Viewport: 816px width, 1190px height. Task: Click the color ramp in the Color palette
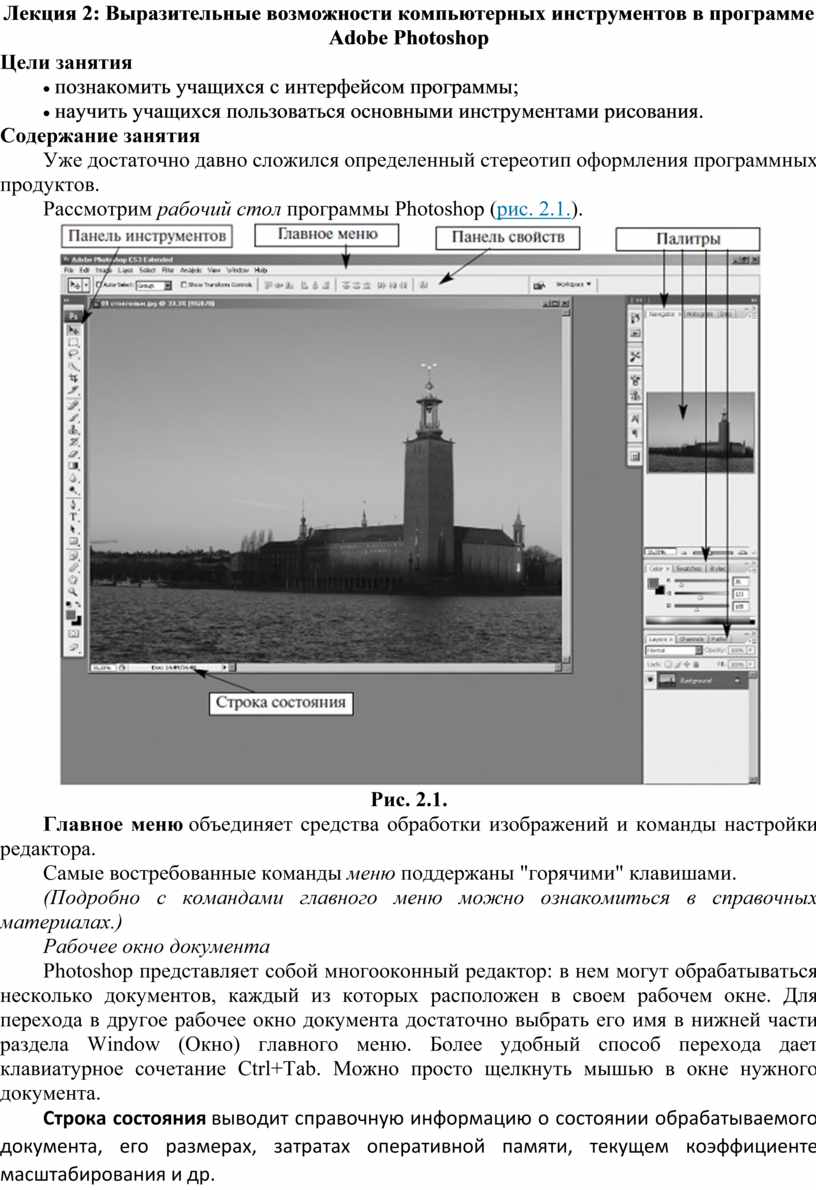pos(699,621)
